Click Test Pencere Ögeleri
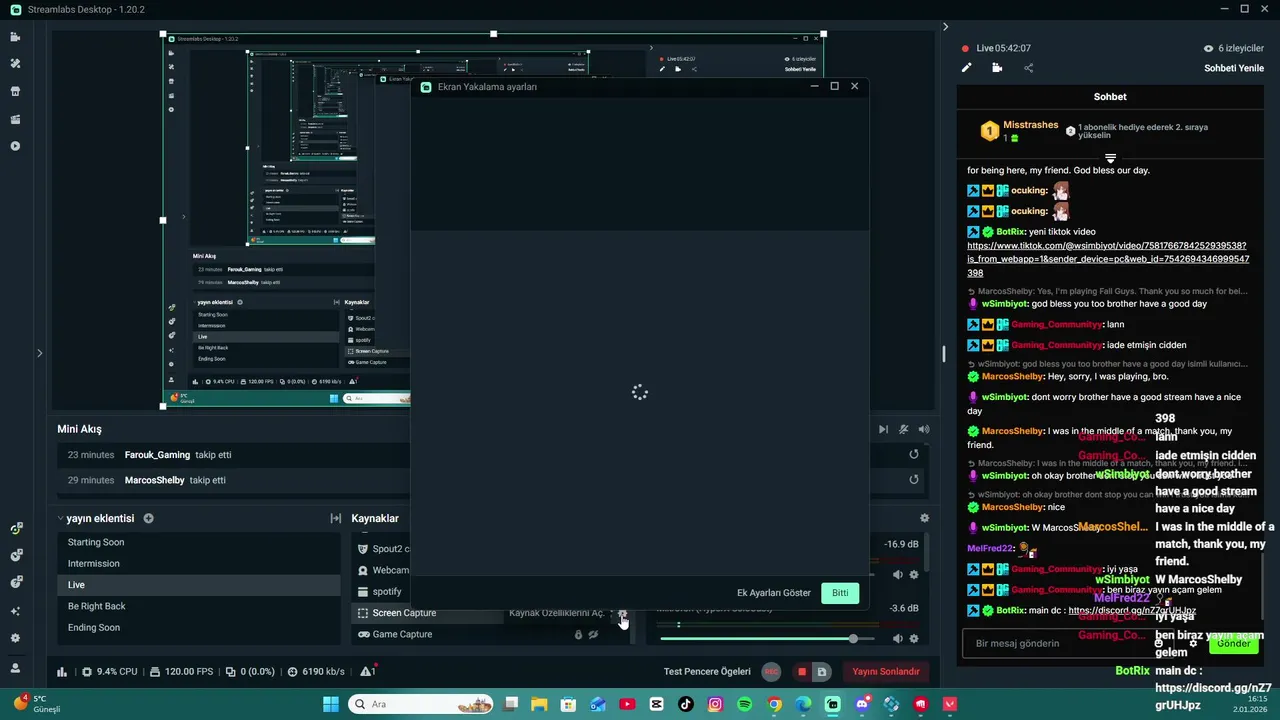This screenshot has height=720, width=1280. pos(707,672)
